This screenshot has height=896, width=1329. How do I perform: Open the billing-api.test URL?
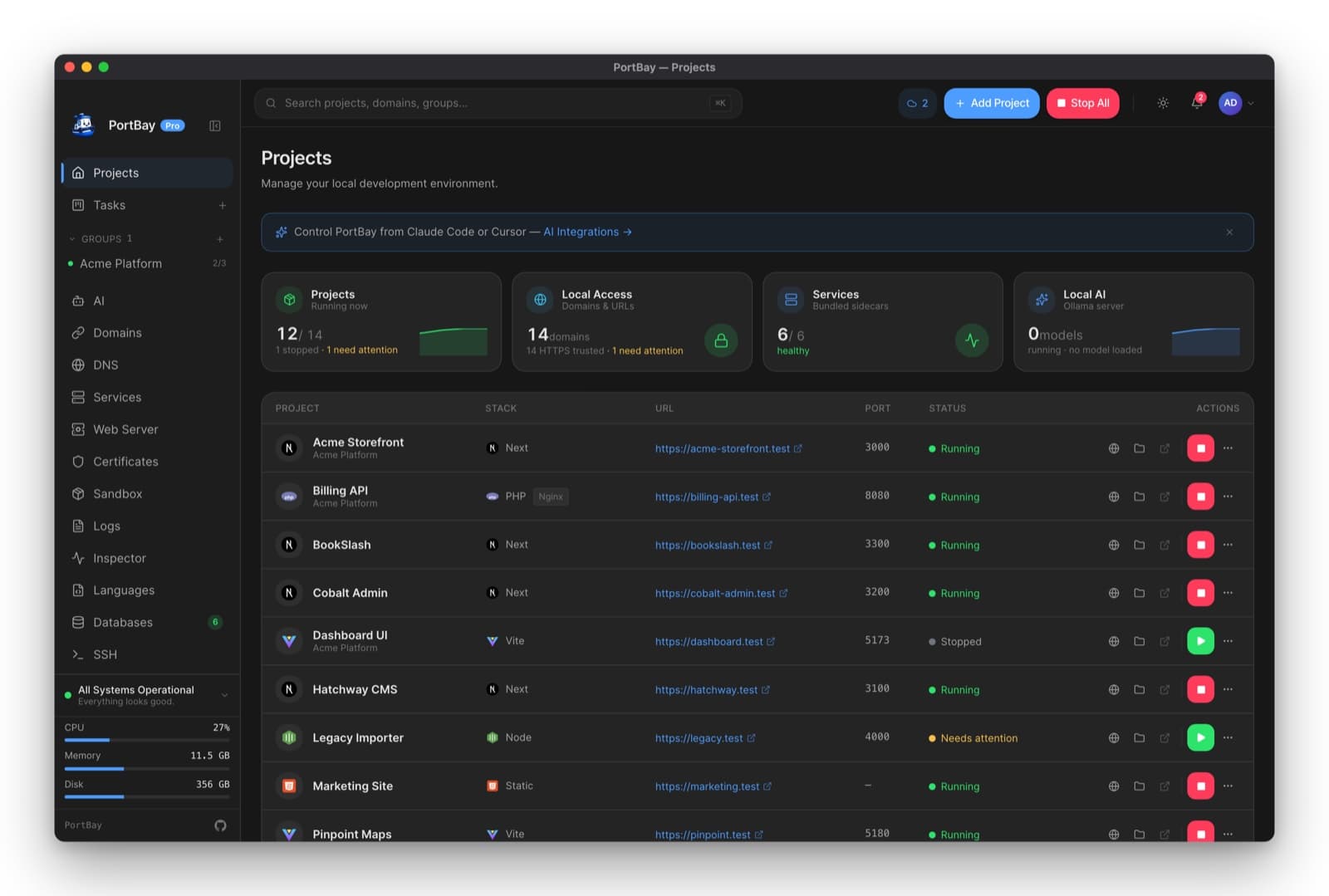click(x=713, y=497)
